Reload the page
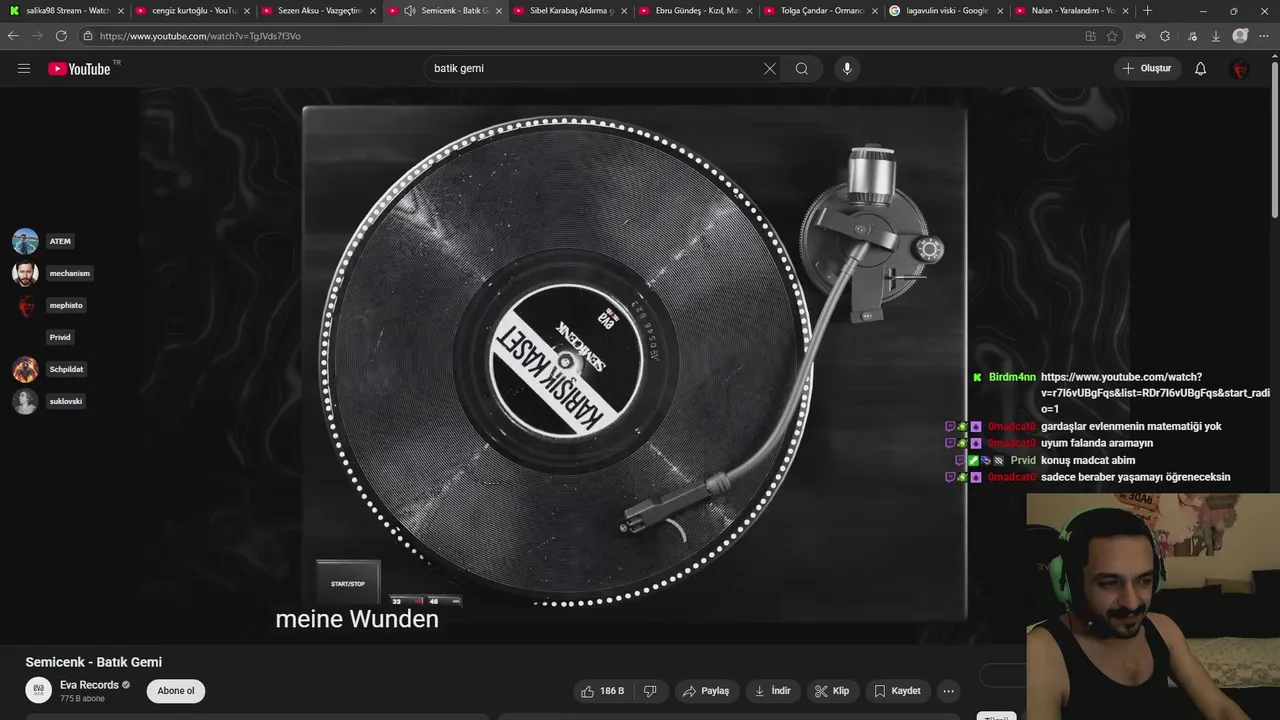The height and width of the screenshot is (720, 1280). tap(61, 36)
